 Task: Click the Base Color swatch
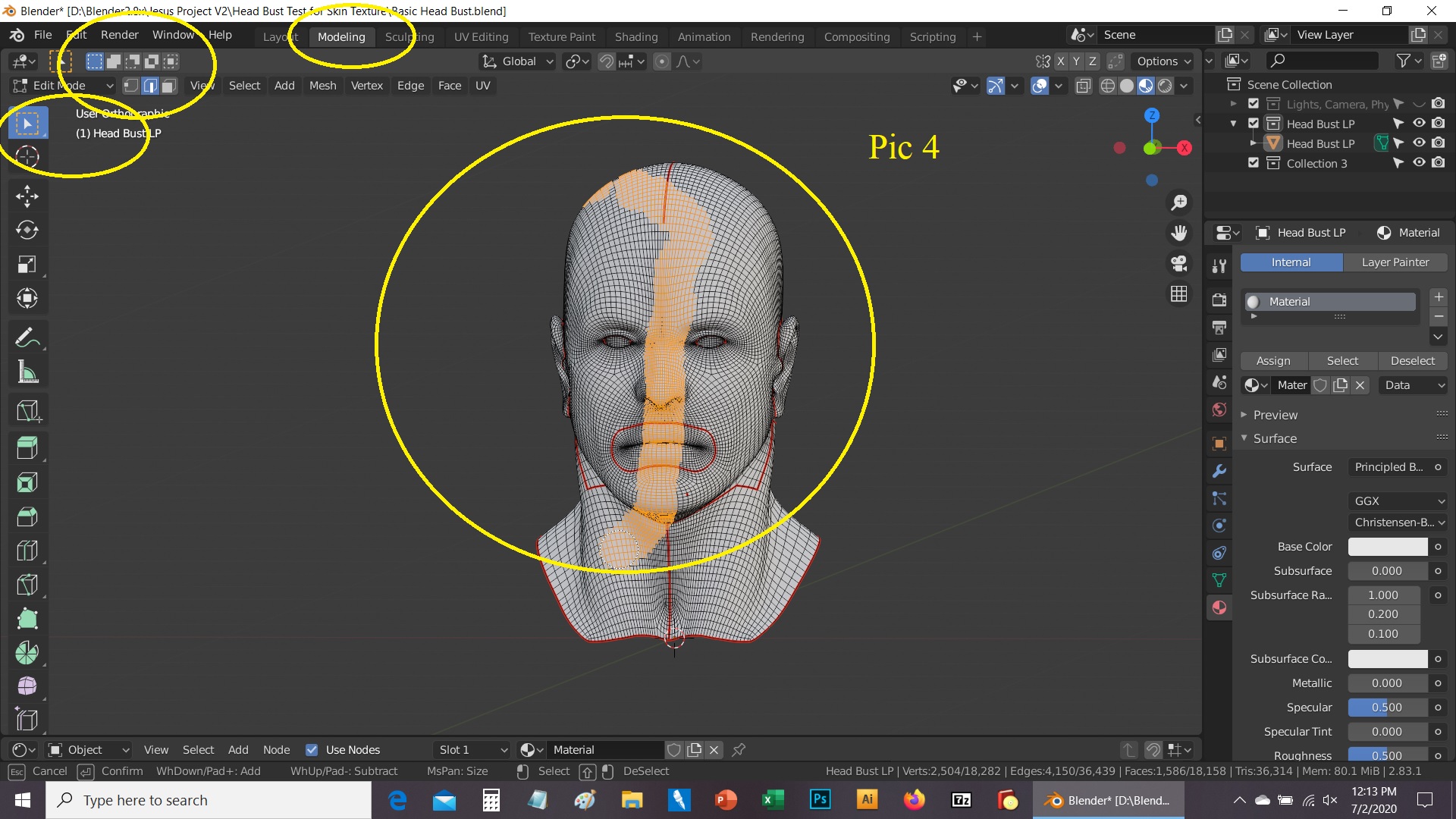click(x=1387, y=547)
